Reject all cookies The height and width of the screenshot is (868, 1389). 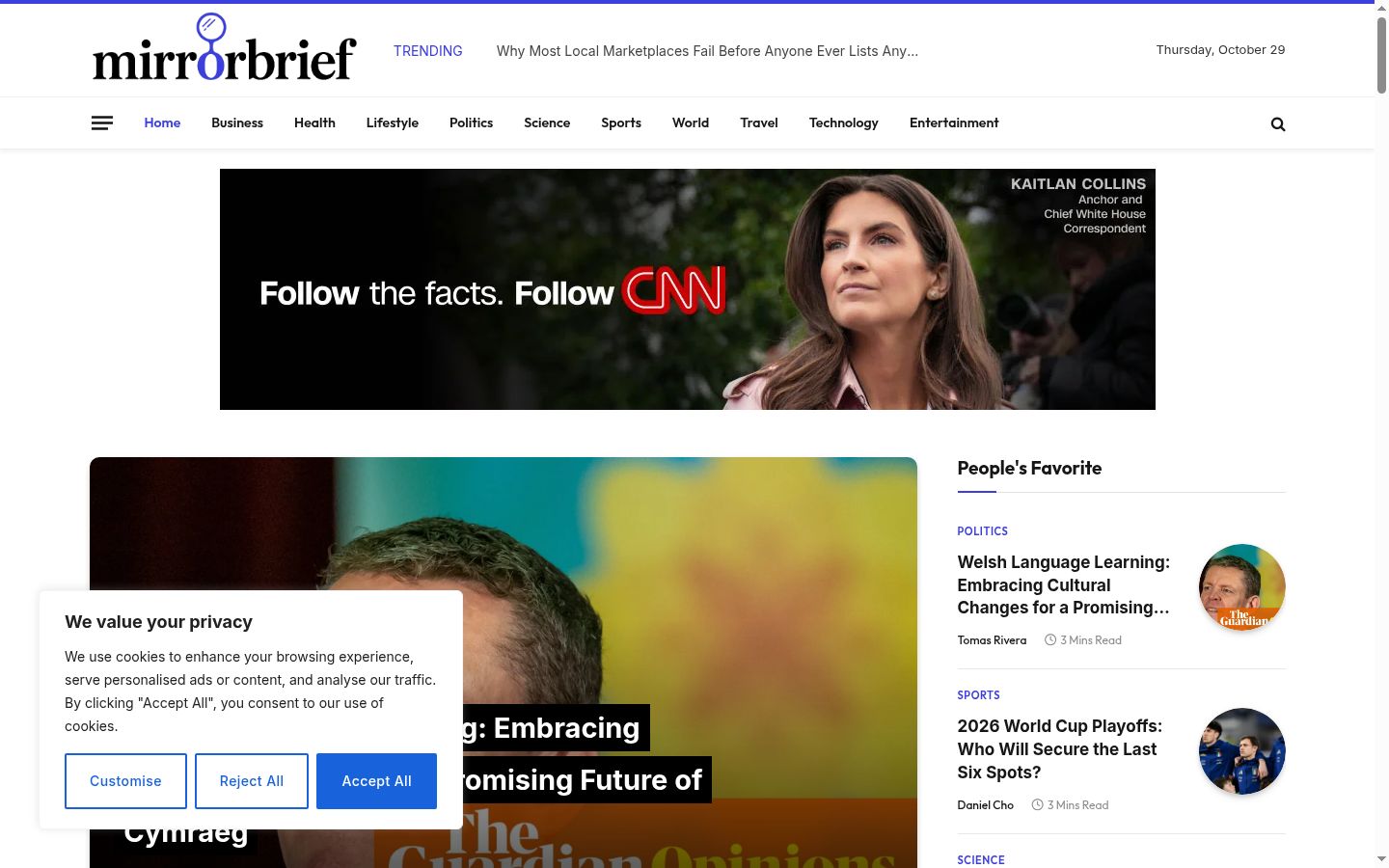click(x=252, y=781)
